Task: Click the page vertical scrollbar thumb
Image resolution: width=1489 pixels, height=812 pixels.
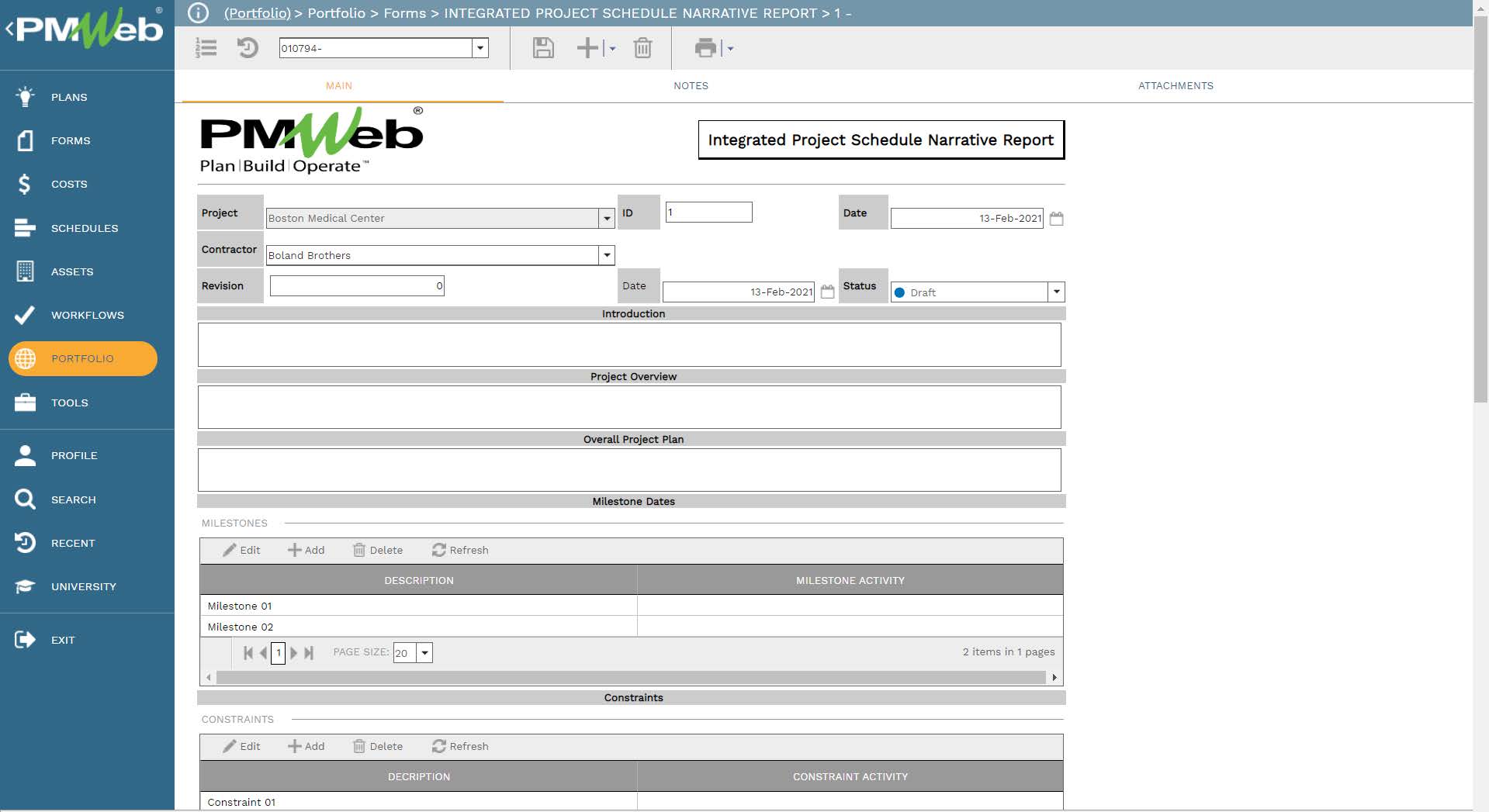Action: pyautogui.click(x=1480, y=209)
